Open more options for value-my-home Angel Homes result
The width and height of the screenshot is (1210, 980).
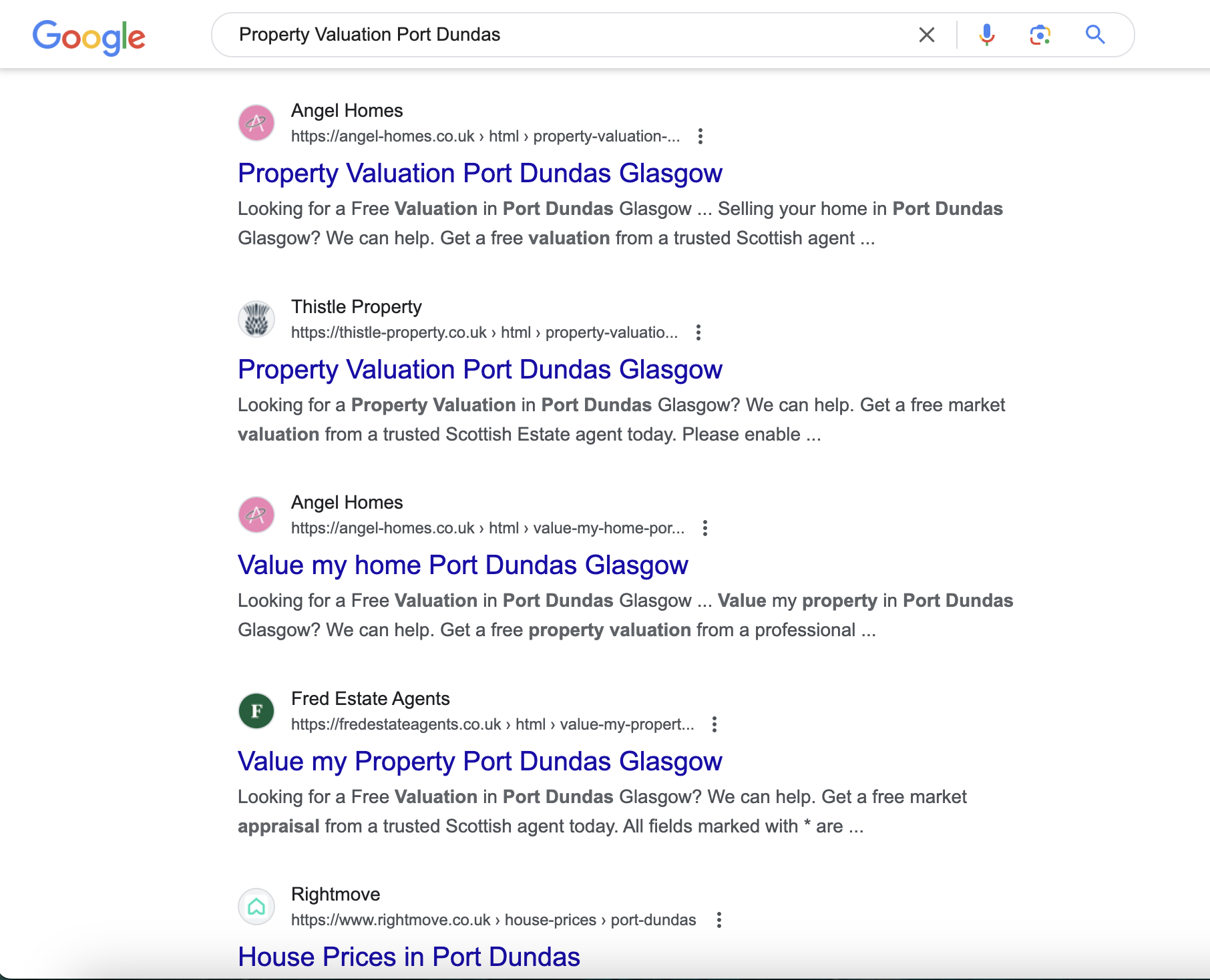pyautogui.click(x=704, y=528)
